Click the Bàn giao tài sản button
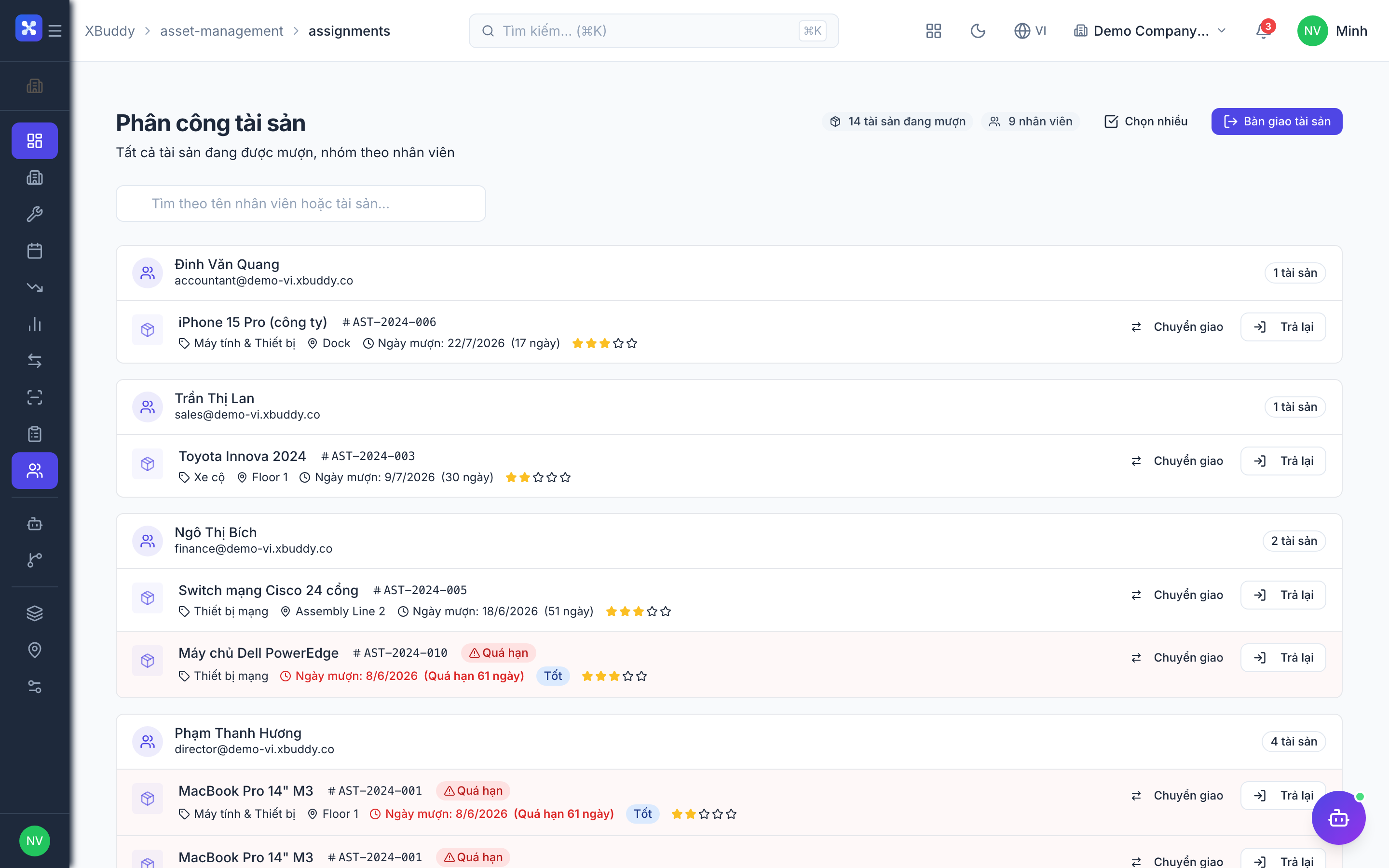The image size is (1389, 868). (x=1277, y=122)
